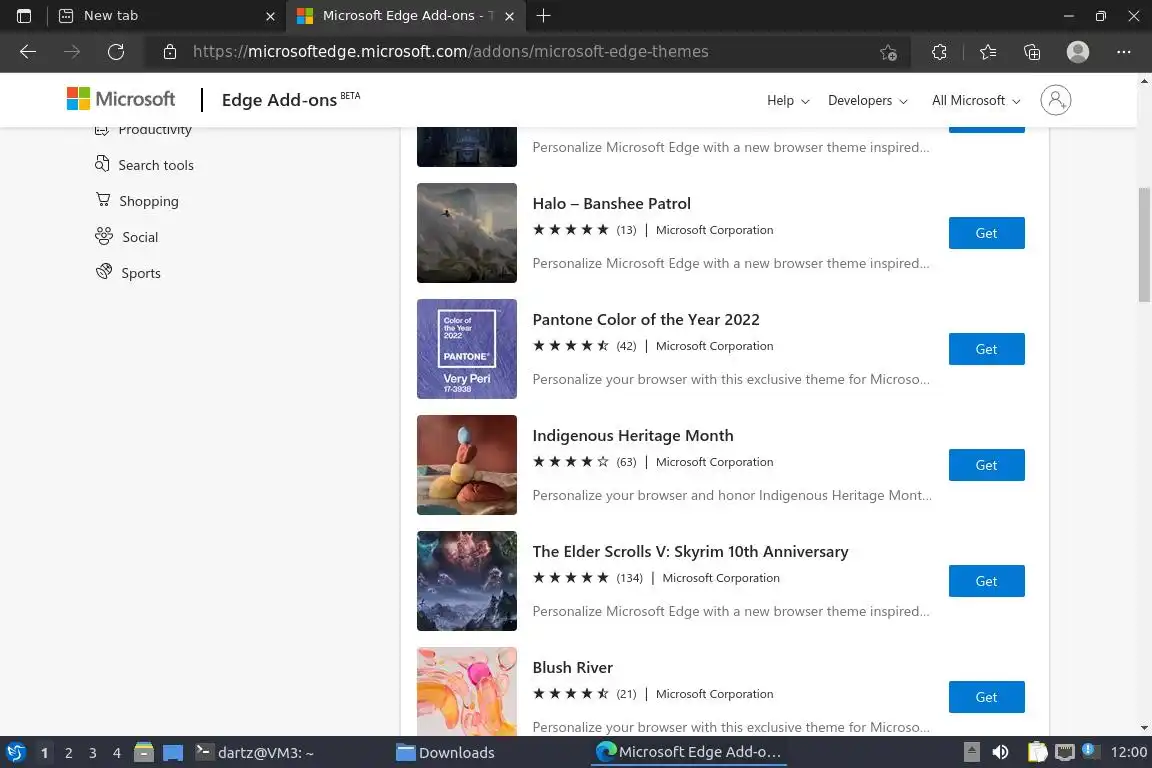The image size is (1152, 768).
Task: Expand the Developers dropdown
Action: (x=868, y=101)
